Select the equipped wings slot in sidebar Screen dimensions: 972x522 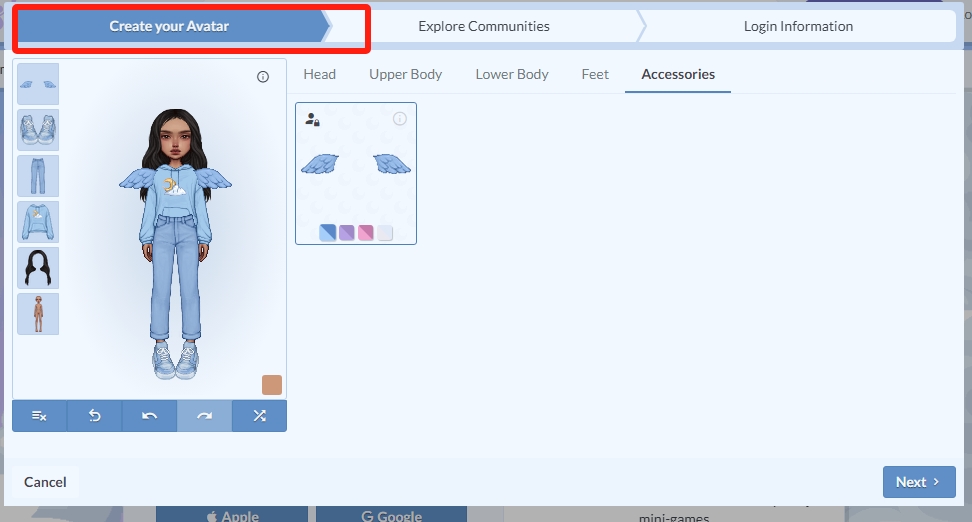coord(38,84)
